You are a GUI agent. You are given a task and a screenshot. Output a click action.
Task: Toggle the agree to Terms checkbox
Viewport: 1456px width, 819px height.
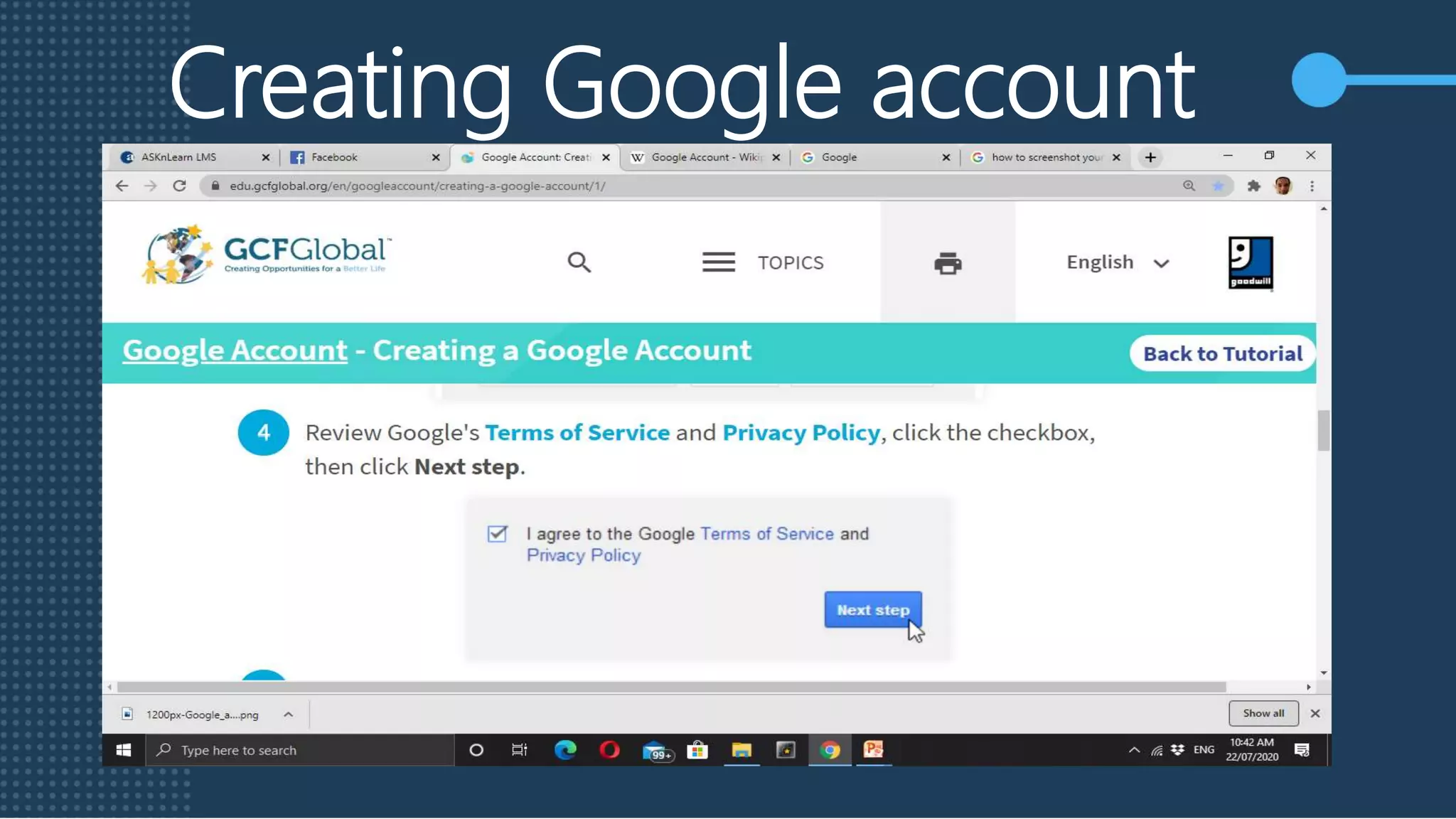click(x=497, y=534)
